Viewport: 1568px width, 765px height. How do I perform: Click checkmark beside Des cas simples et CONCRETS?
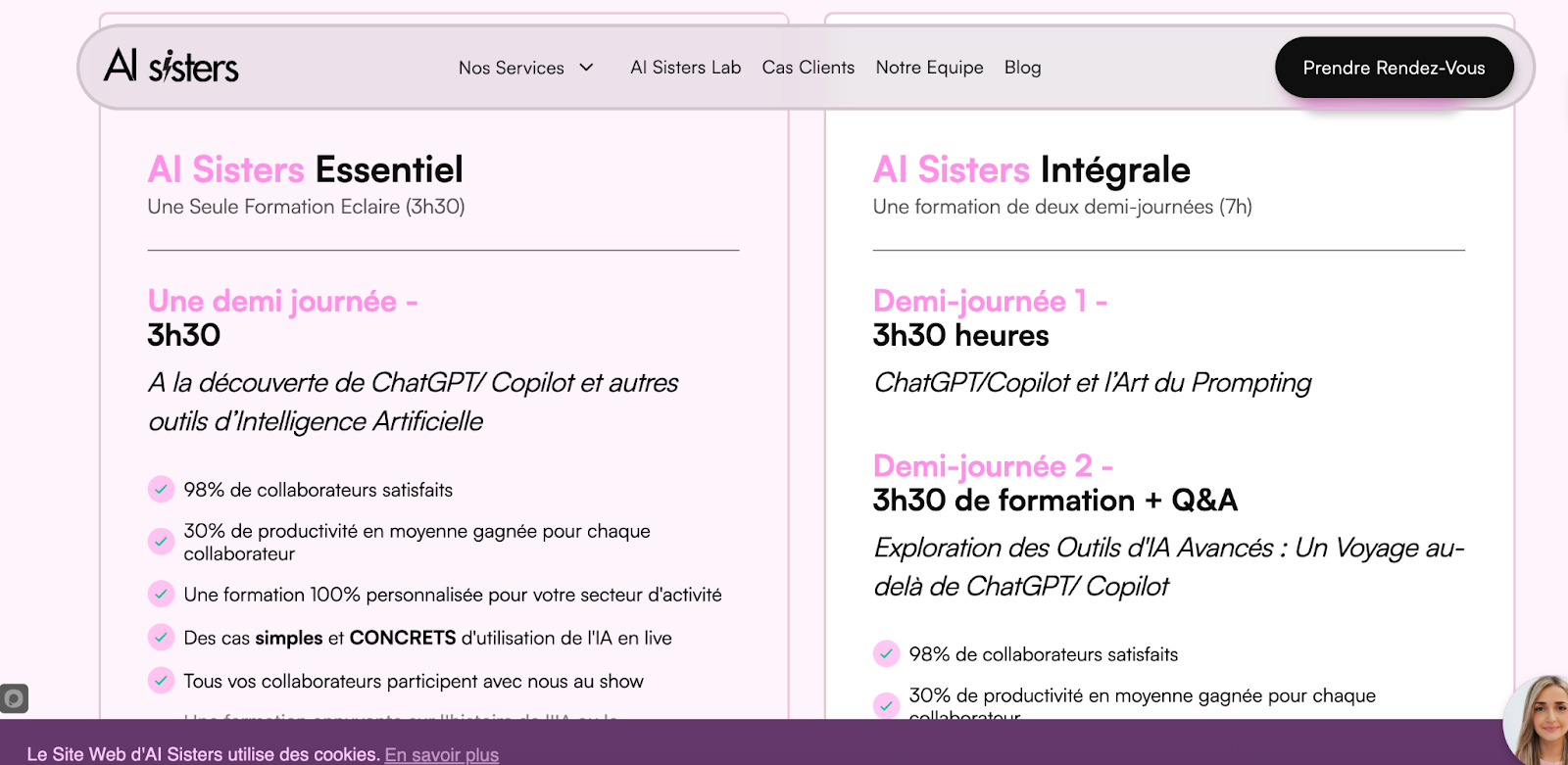click(x=161, y=638)
